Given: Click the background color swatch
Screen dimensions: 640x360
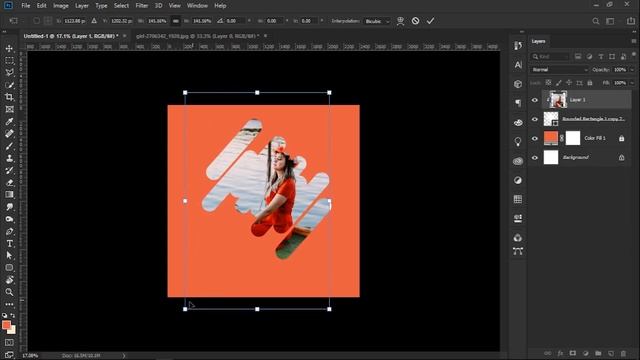Looking at the screenshot, I should tap(12, 330).
